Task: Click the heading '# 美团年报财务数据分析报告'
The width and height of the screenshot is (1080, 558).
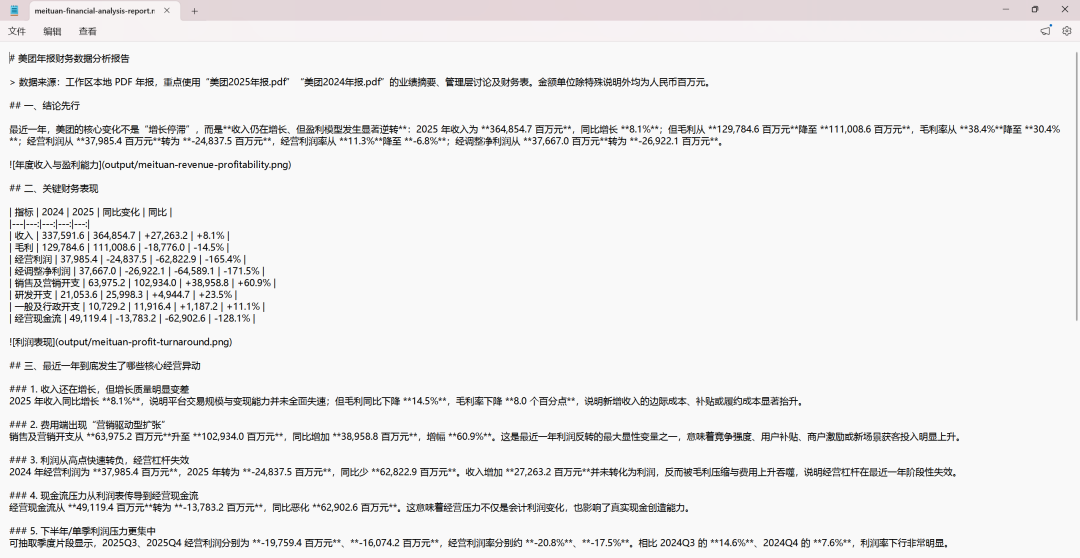Action: [x=70, y=59]
